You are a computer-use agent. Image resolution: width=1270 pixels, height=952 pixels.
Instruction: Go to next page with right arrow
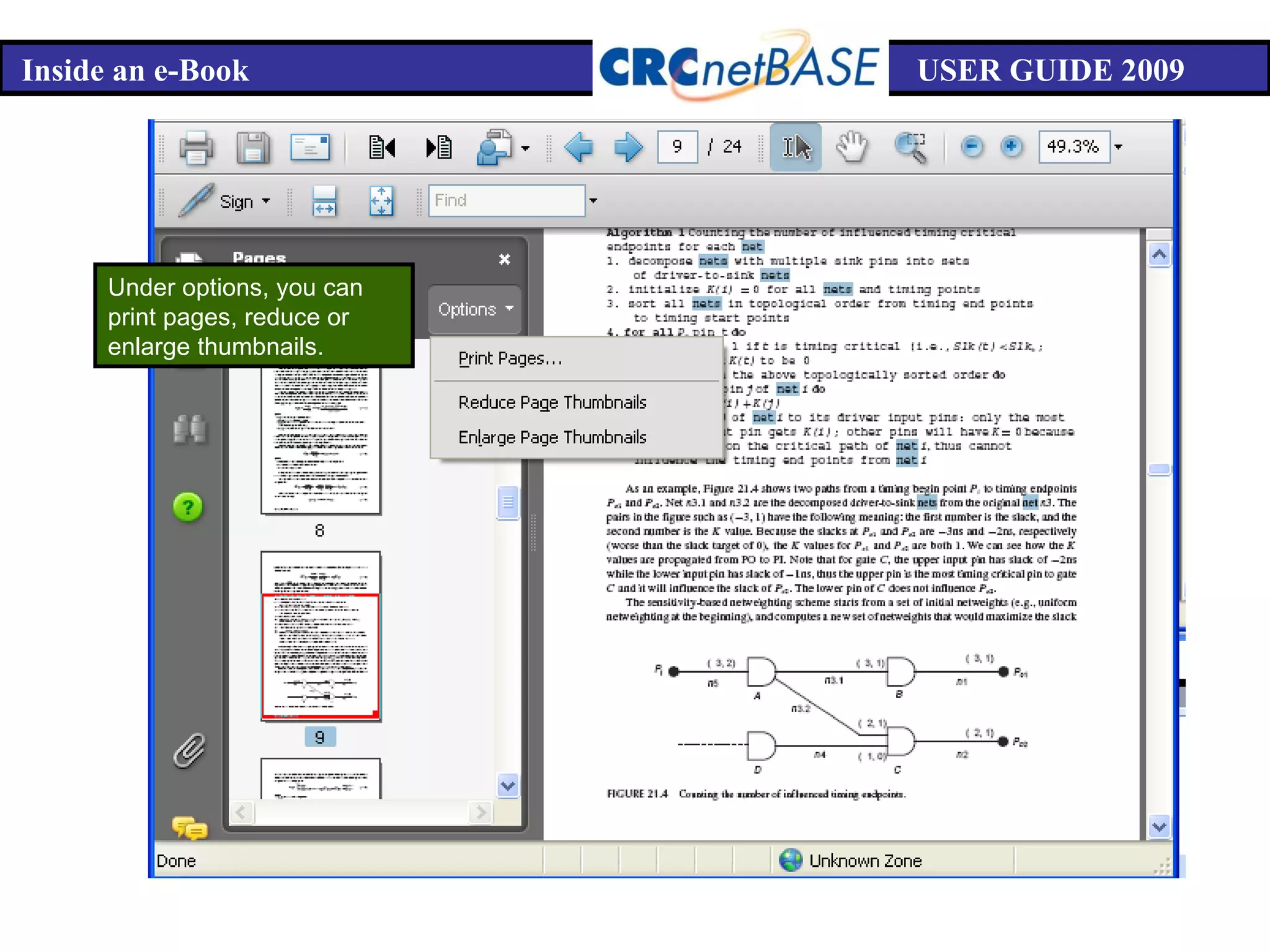click(628, 148)
